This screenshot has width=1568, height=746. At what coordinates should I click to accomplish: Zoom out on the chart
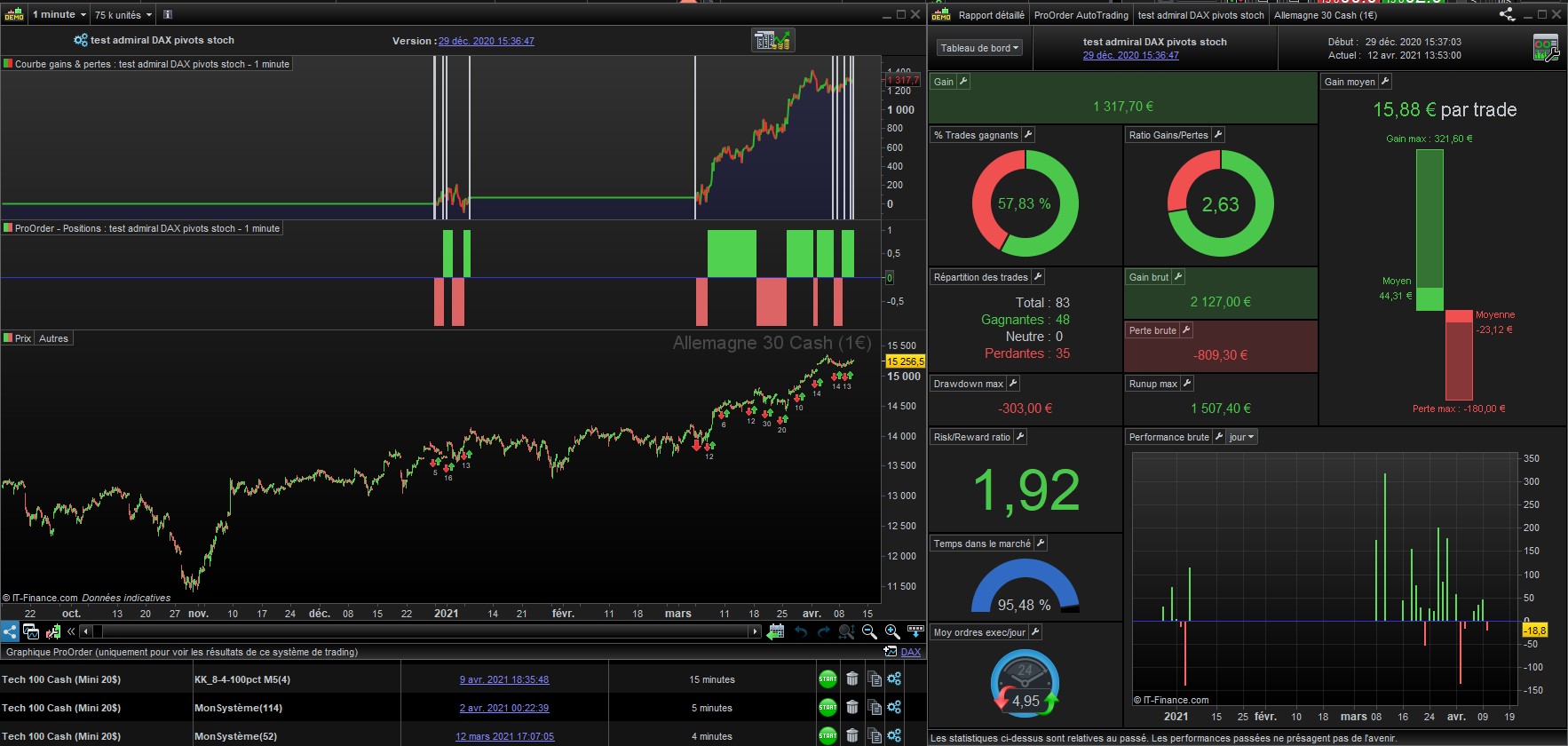869,631
